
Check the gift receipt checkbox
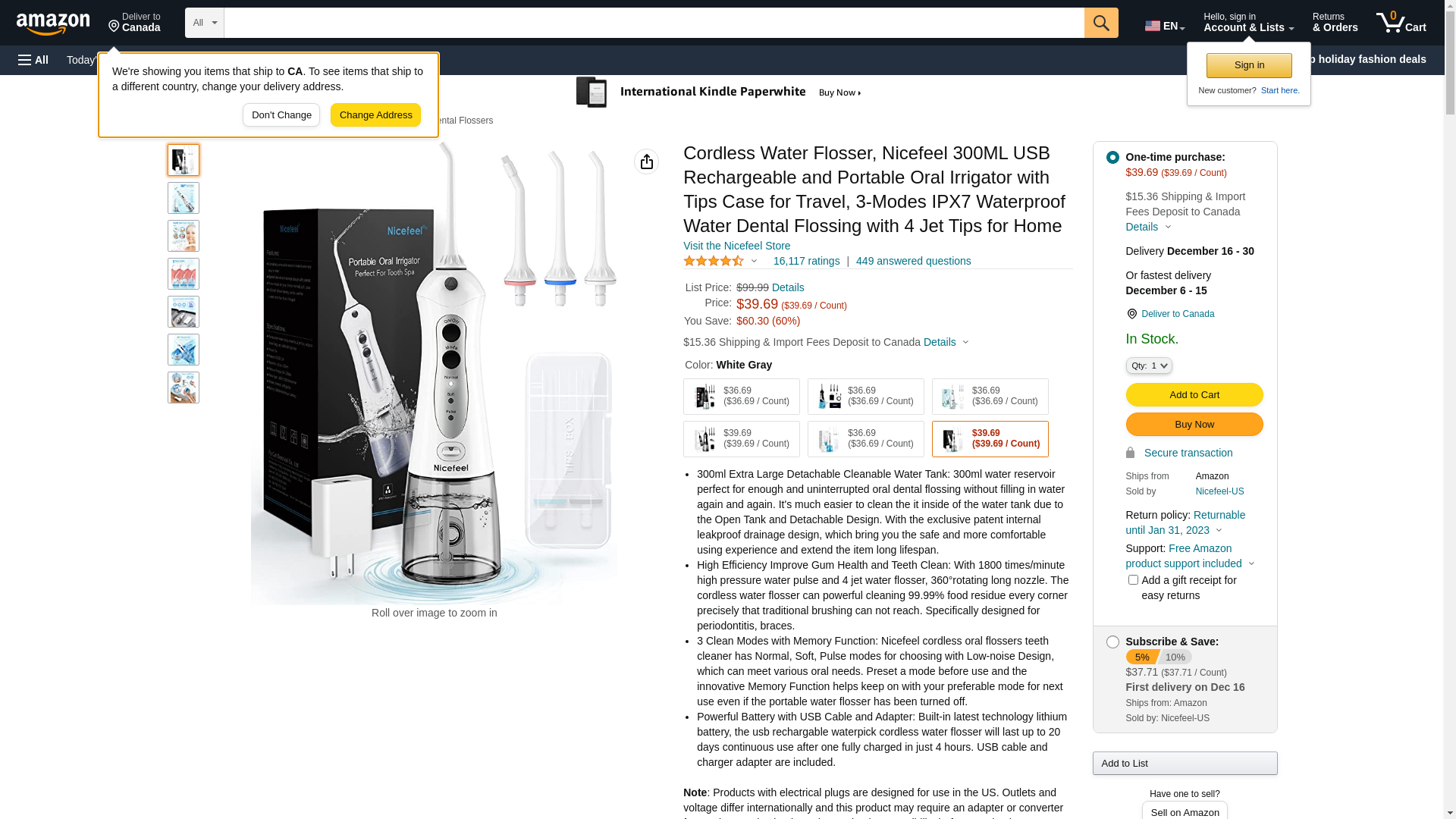tap(1133, 580)
